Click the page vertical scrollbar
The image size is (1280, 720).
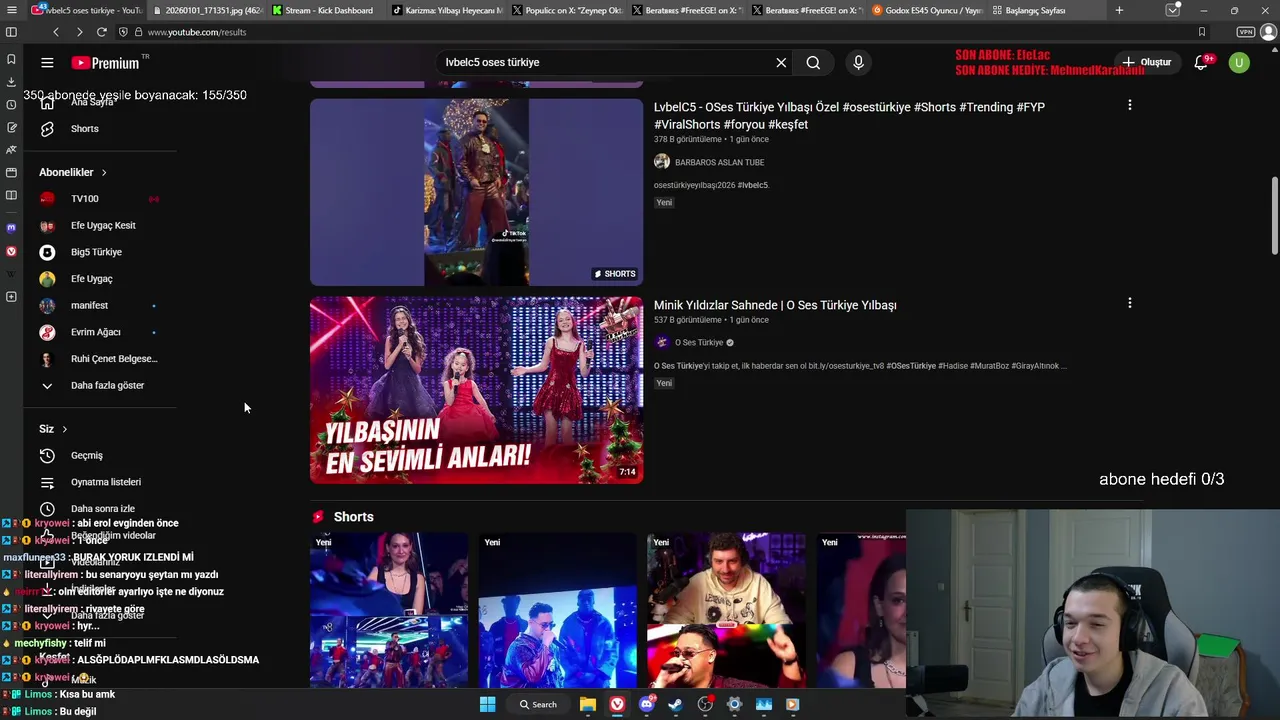point(1274,215)
